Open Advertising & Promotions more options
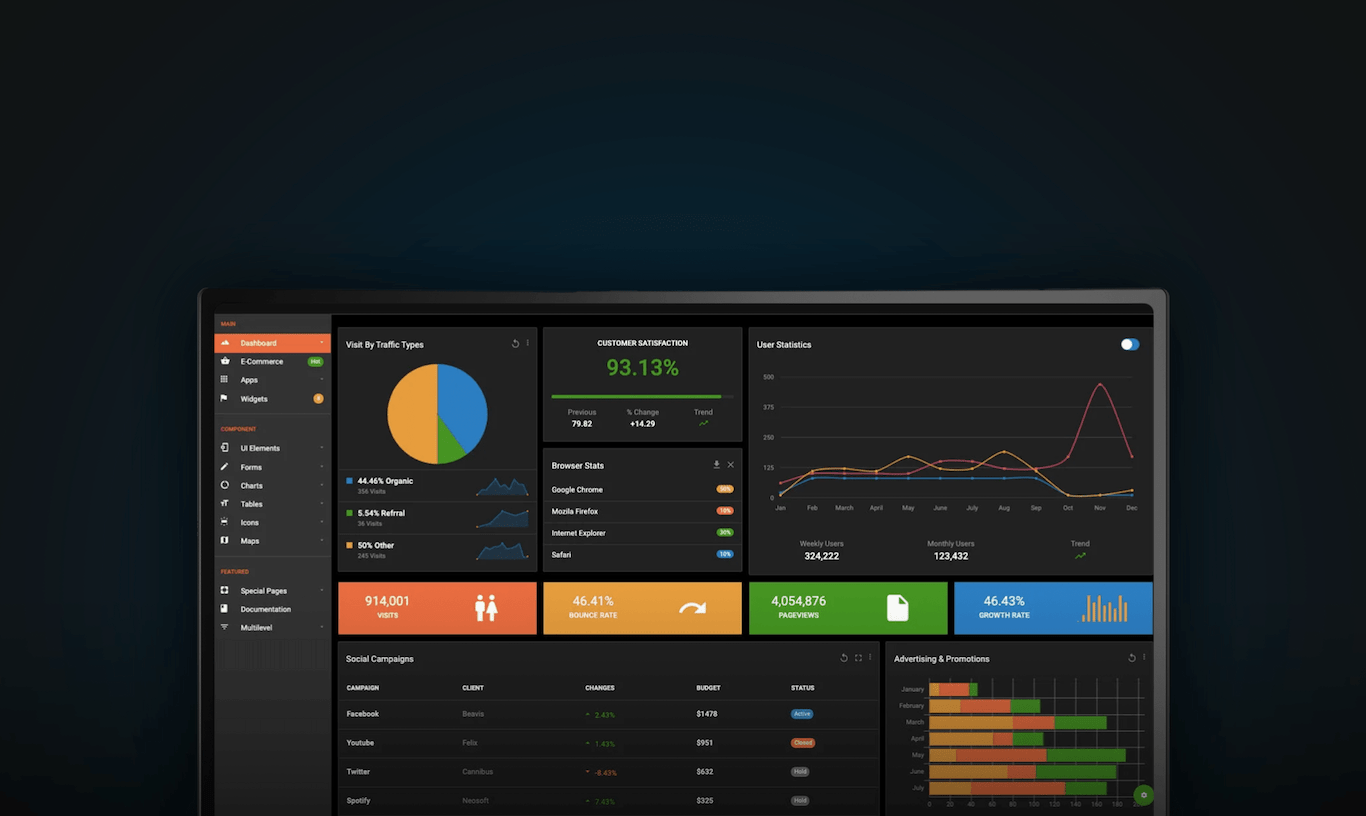This screenshot has height=816, width=1366. [x=1144, y=658]
